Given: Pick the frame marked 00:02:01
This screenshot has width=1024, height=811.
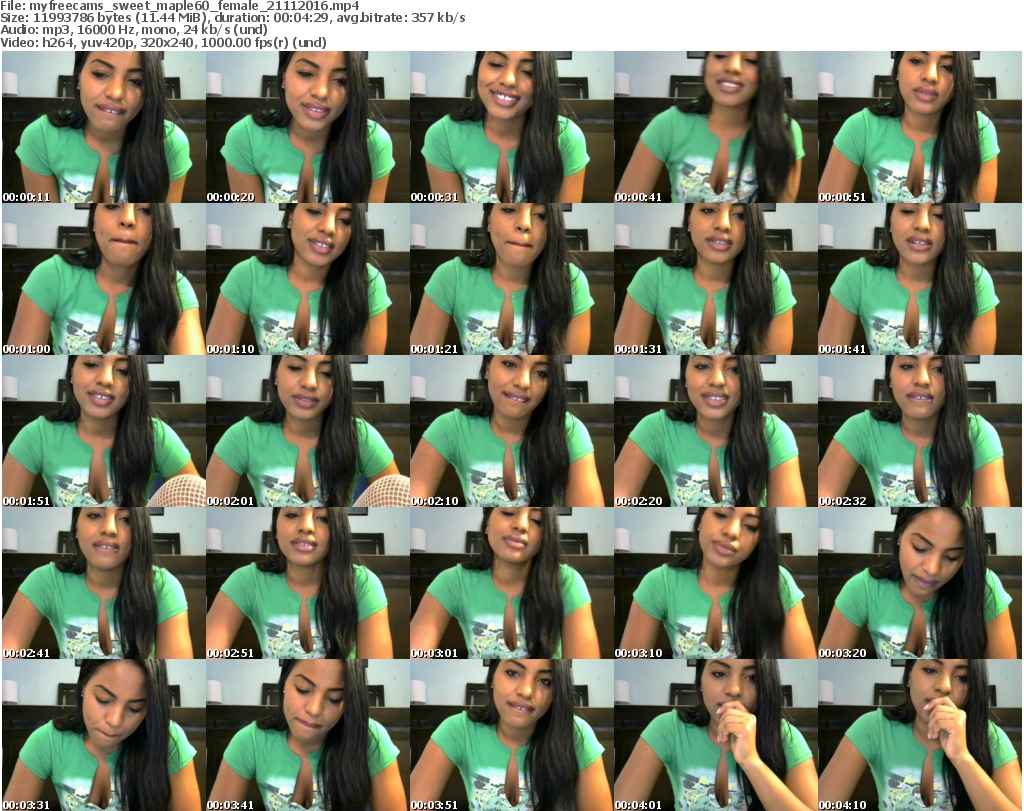Looking at the screenshot, I should click(x=308, y=432).
